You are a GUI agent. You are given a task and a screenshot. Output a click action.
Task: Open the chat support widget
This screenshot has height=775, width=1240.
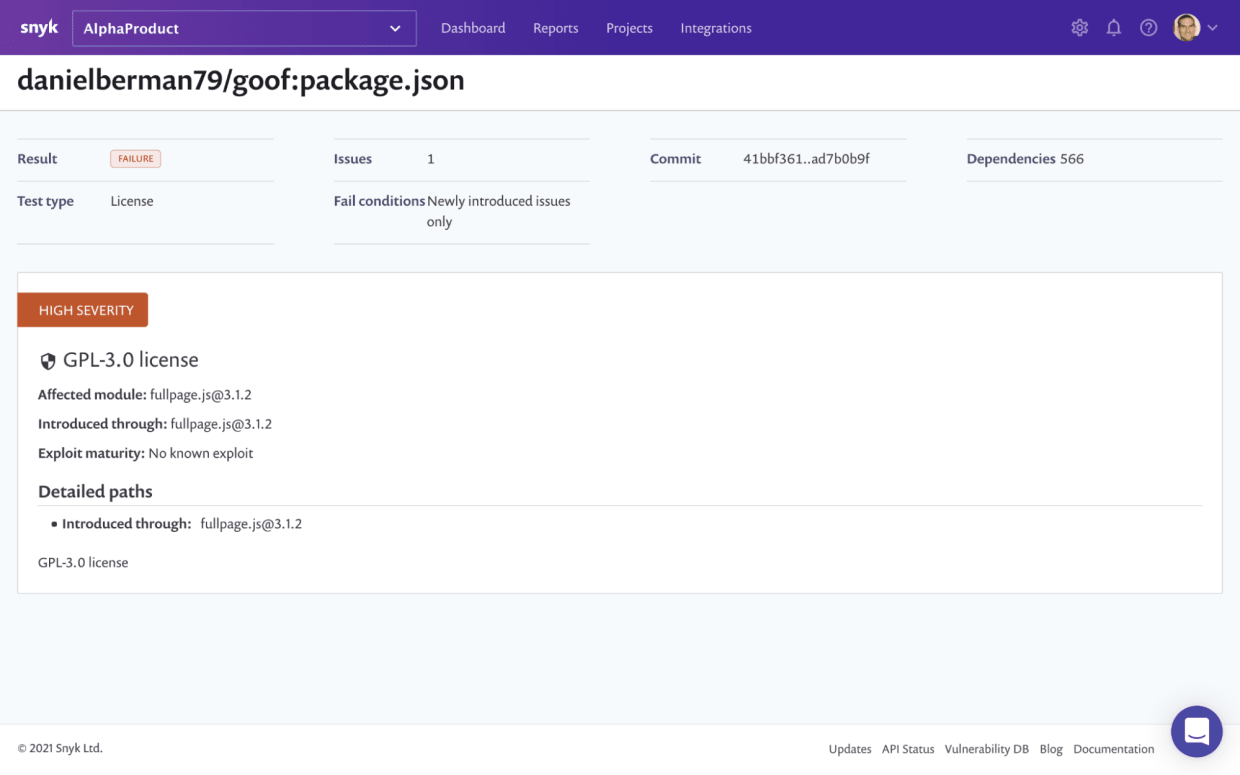(1196, 731)
